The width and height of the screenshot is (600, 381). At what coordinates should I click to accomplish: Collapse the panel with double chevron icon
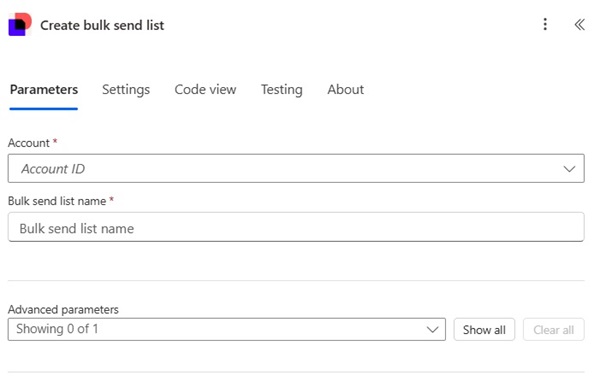(x=579, y=25)
